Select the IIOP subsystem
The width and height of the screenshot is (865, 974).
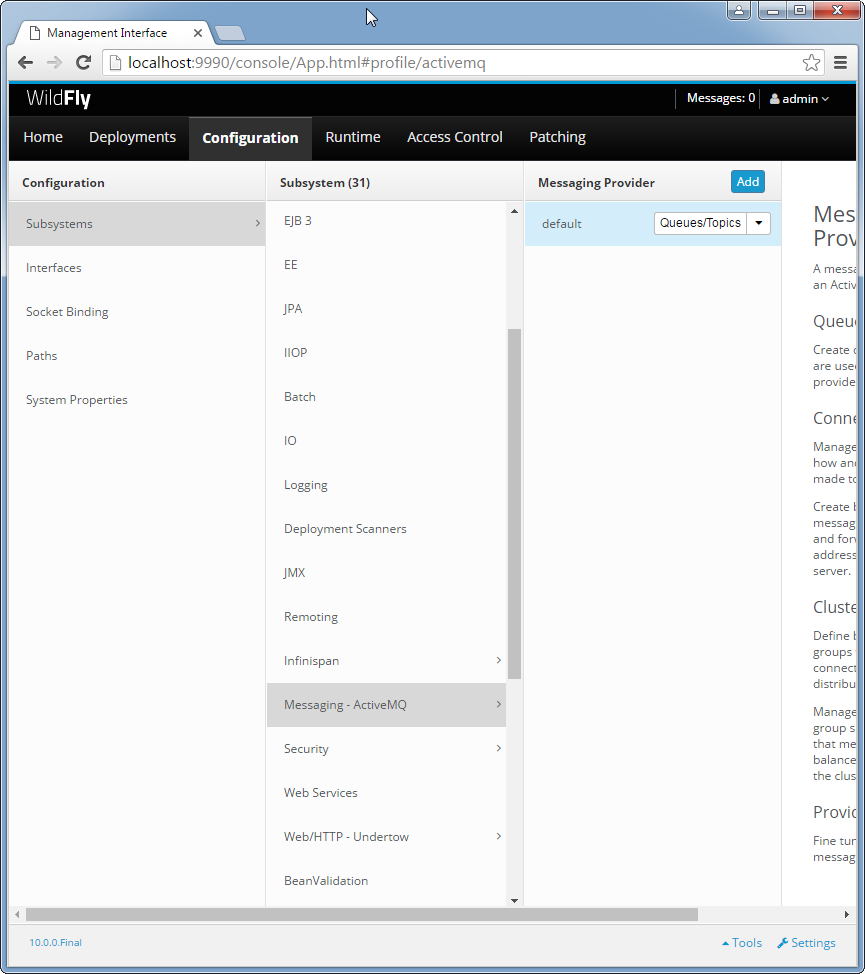(386, 353)
